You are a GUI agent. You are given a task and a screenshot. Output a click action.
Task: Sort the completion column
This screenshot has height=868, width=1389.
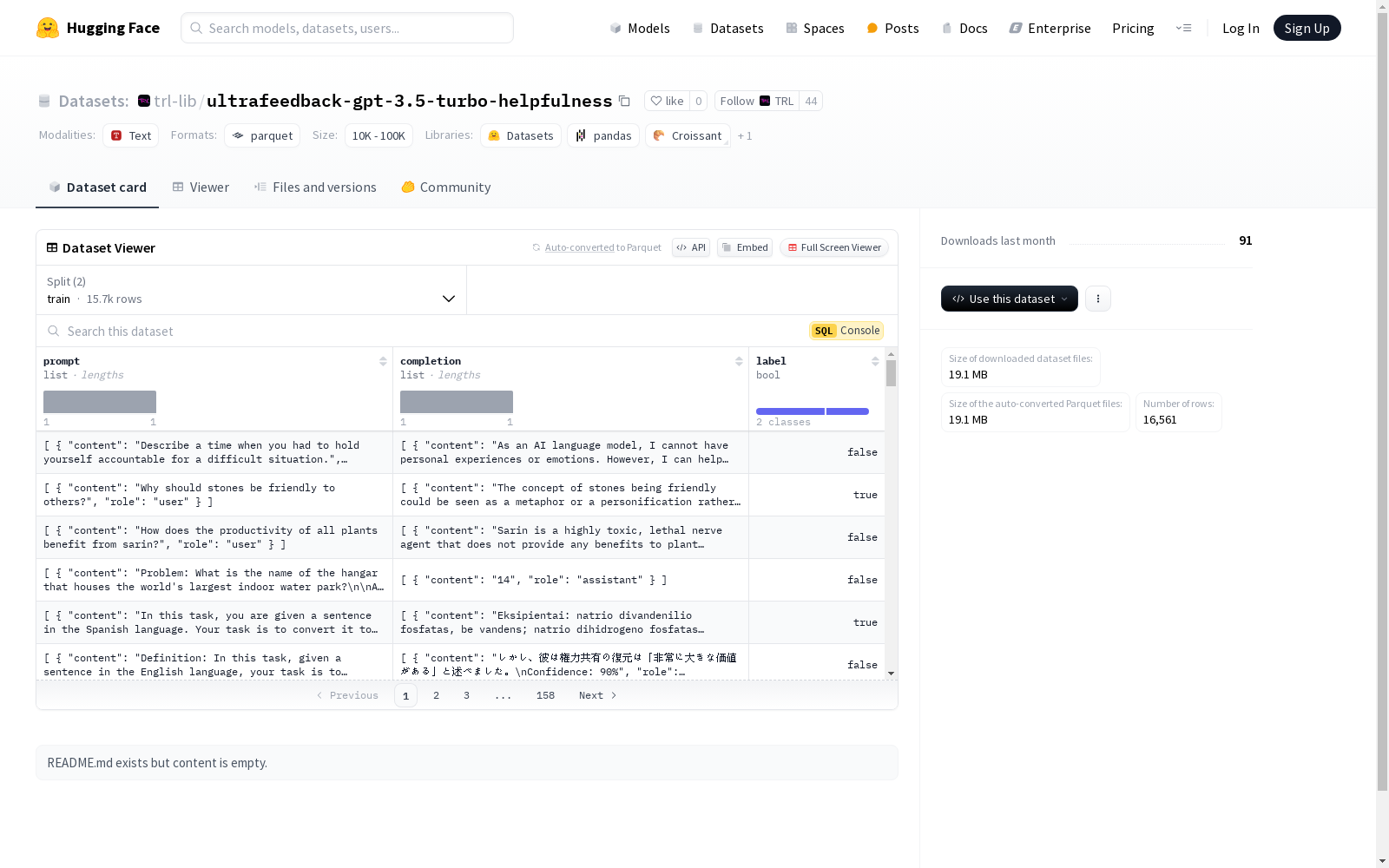click(x=739, y=361)
